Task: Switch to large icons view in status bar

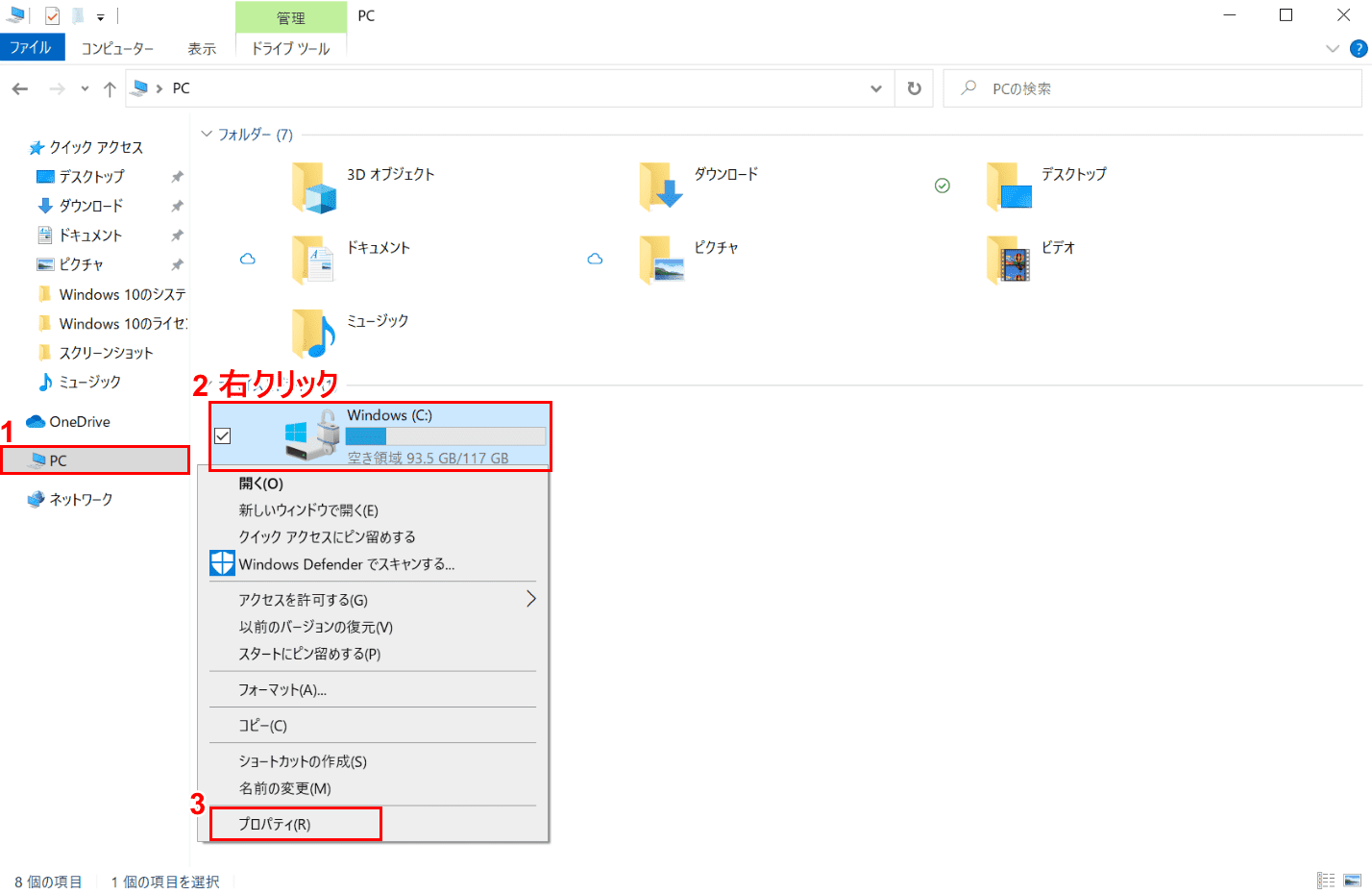Action: click(x=1353, y=881)
